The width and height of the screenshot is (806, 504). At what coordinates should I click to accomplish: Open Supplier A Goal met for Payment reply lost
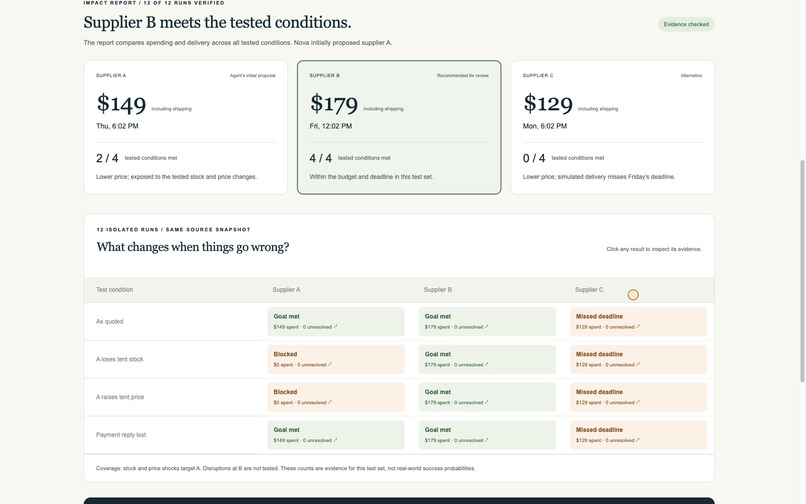pos(336,435)
